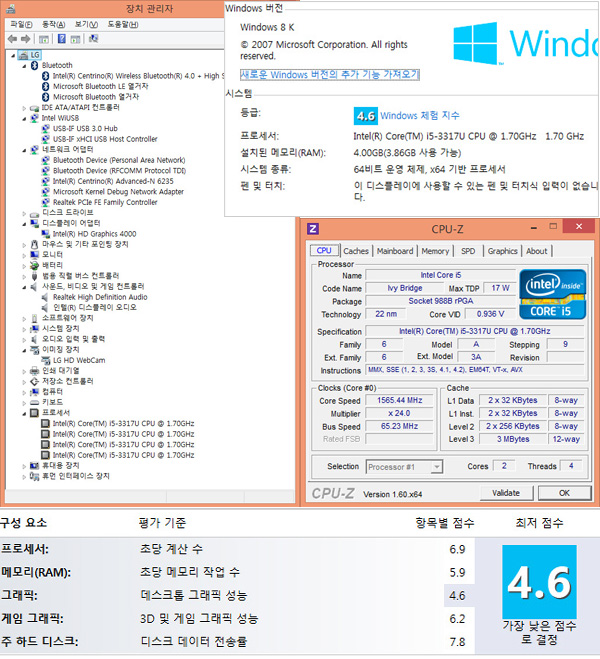Screen dimensions: 600x659
Task: Open the 파일(F) menu
Action: point(21,24)
